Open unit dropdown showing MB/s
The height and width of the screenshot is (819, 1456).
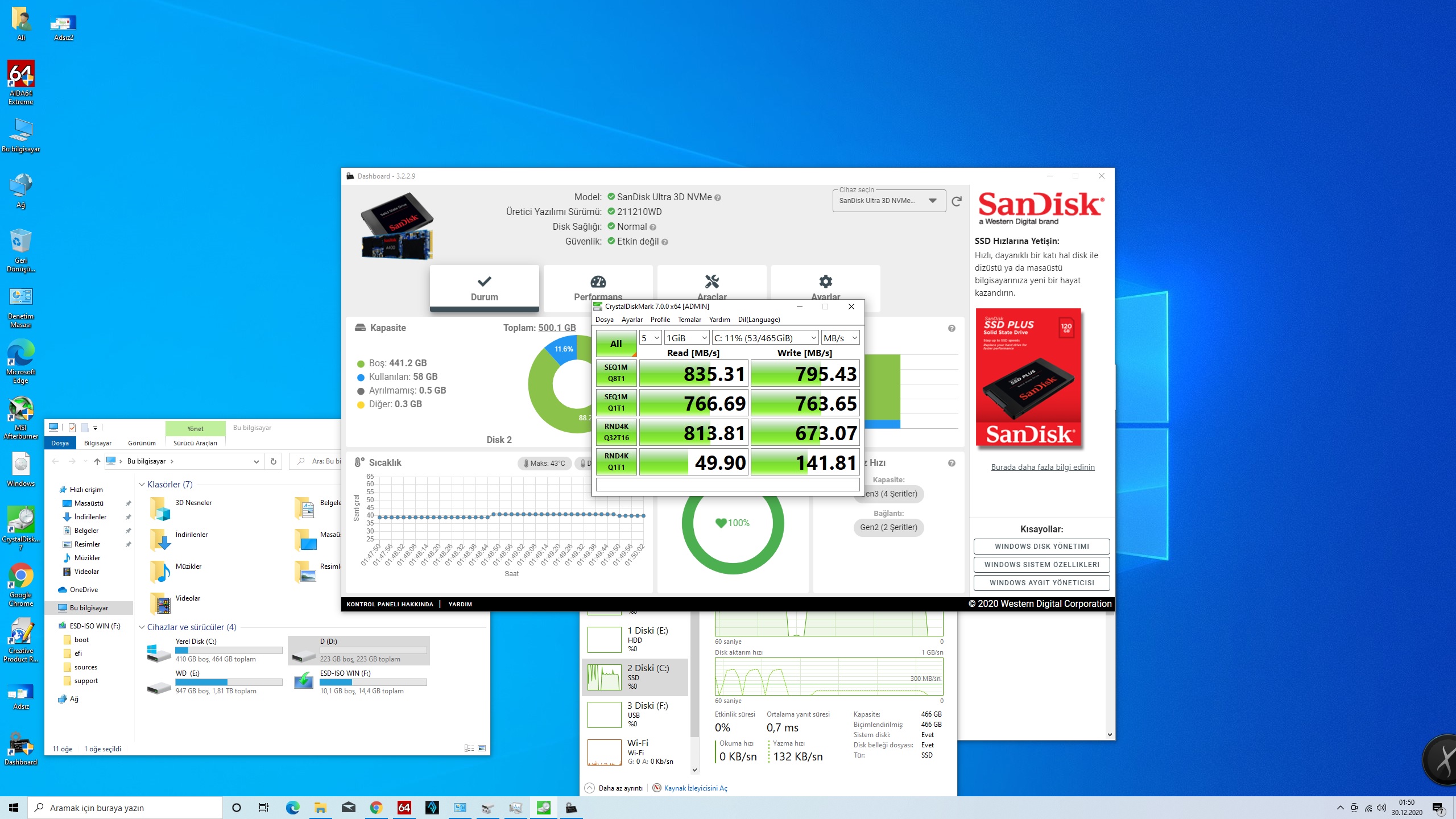(840, 338)
